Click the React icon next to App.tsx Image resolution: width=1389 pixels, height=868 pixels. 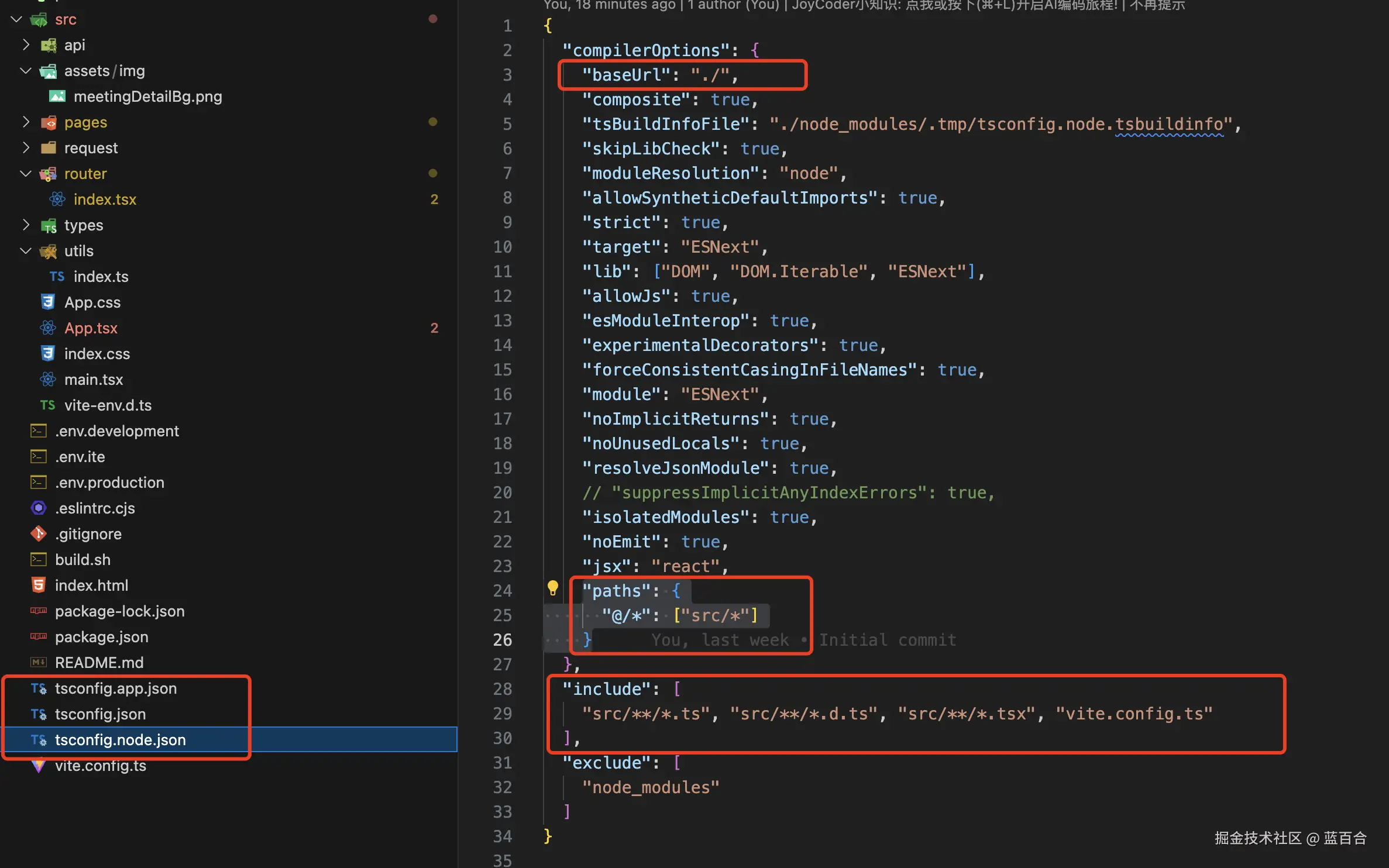pyautogui.click(x=48, y=328)
